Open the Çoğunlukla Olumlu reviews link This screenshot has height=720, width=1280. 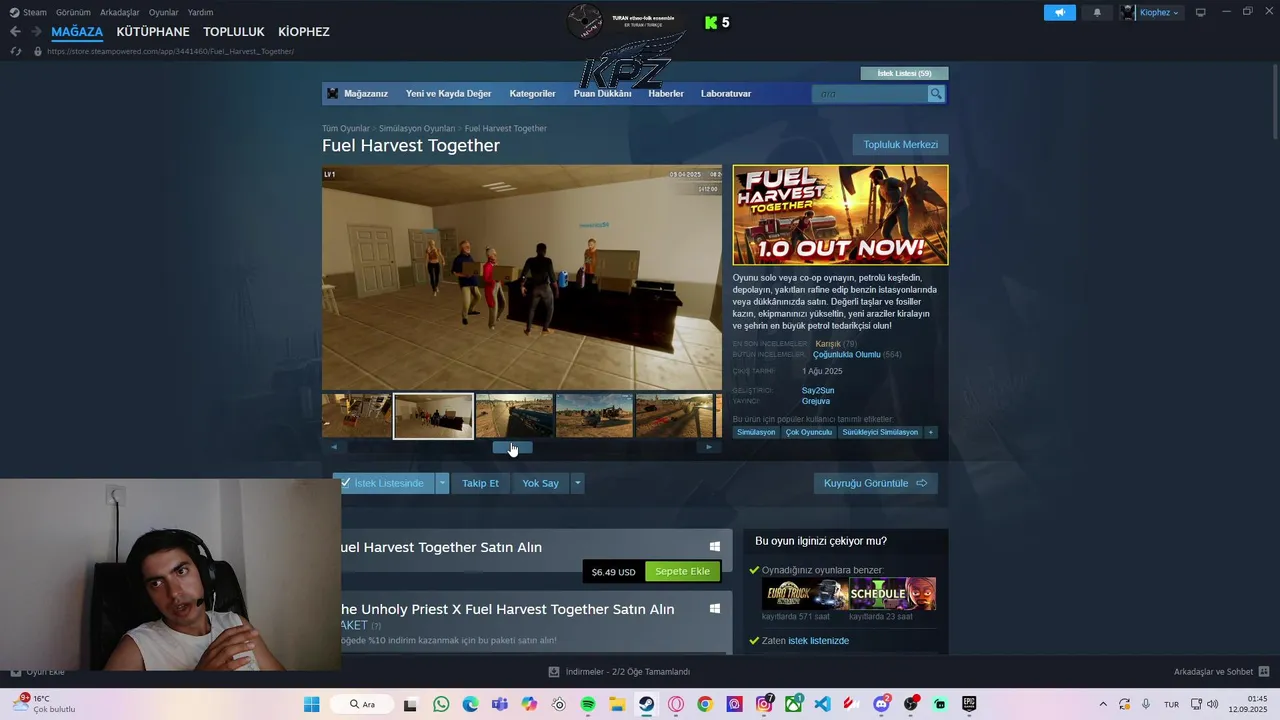(847, 355)
